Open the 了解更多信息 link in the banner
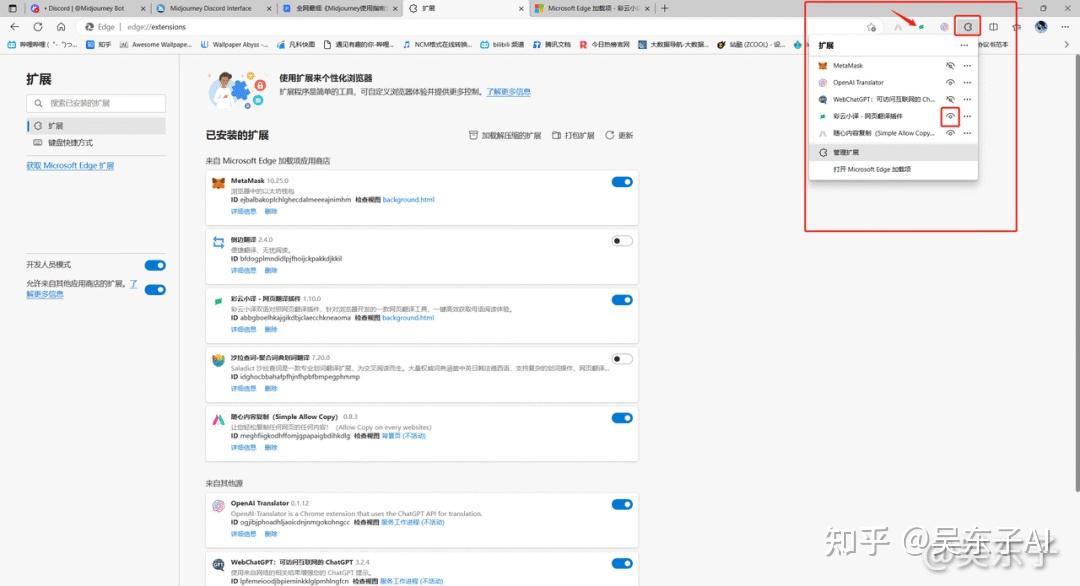This screenshot has width=1080, height=586. [508, 92]
